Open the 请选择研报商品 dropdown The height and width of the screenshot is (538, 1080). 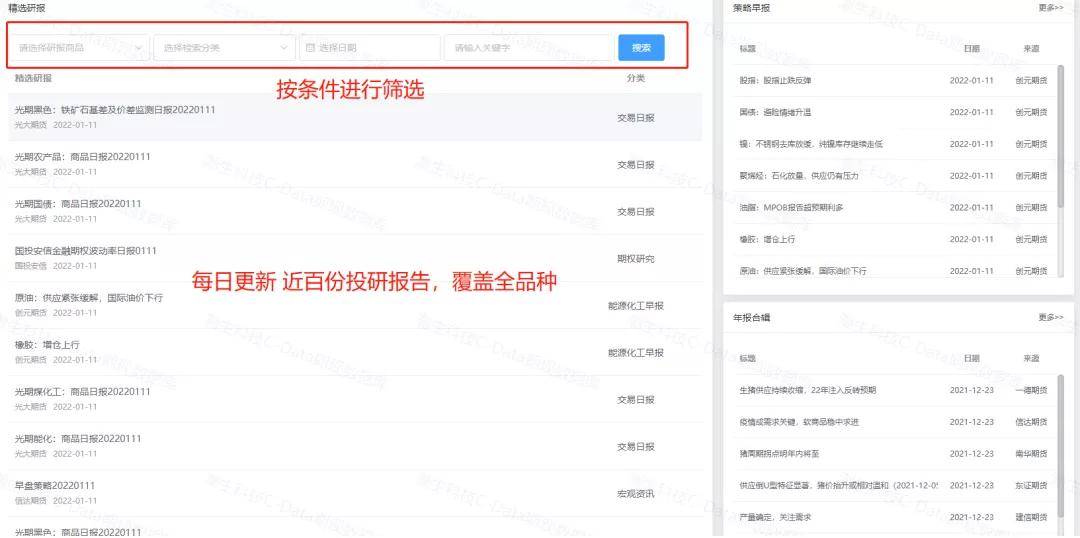click(x=80, y=48)
